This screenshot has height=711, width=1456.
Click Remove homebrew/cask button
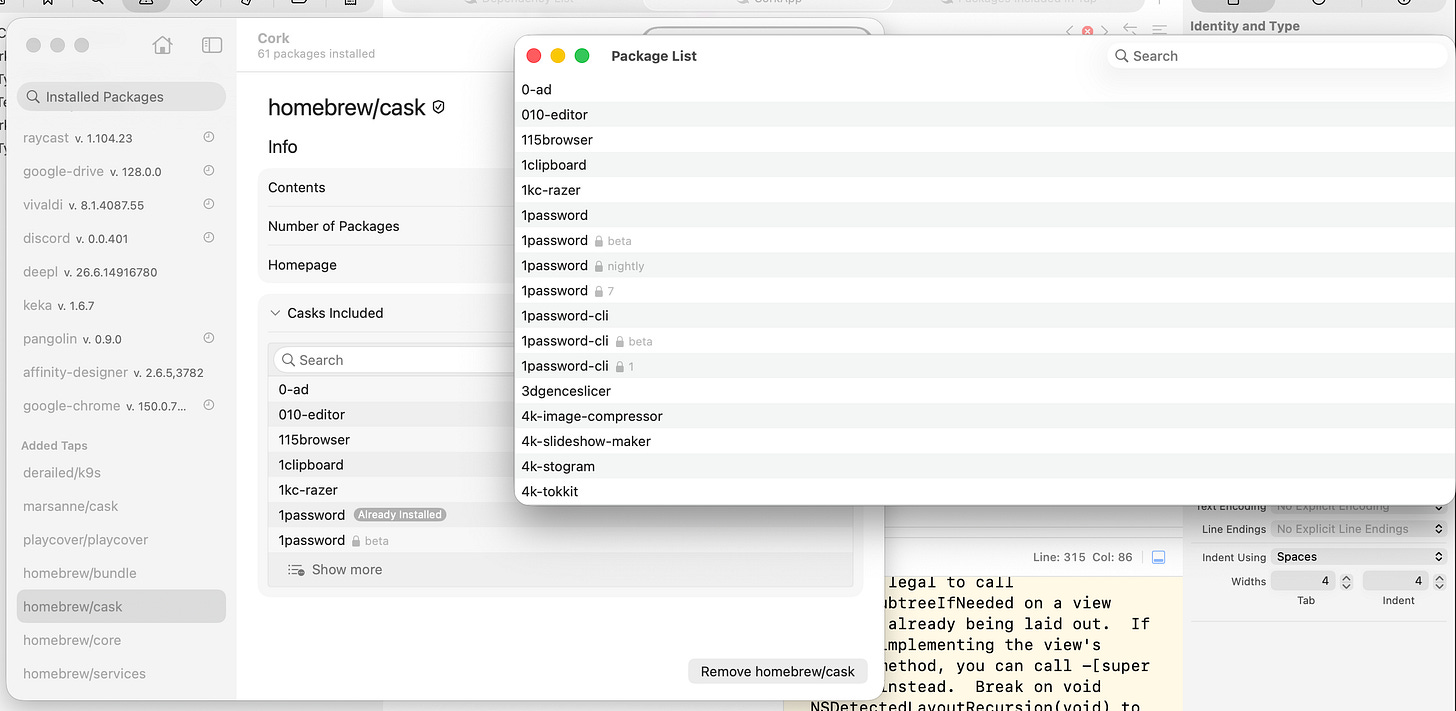(x=778, y=671)
